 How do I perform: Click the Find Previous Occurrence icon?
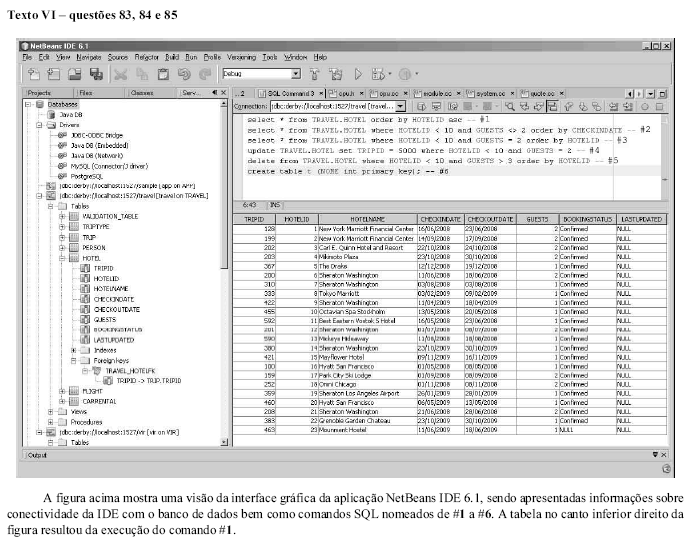click(x=524, y=106)
